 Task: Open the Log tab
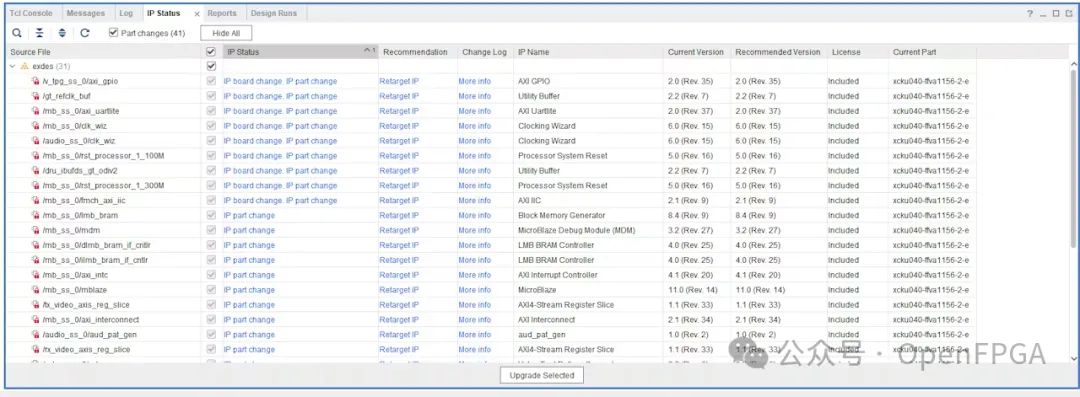(126, 13)
